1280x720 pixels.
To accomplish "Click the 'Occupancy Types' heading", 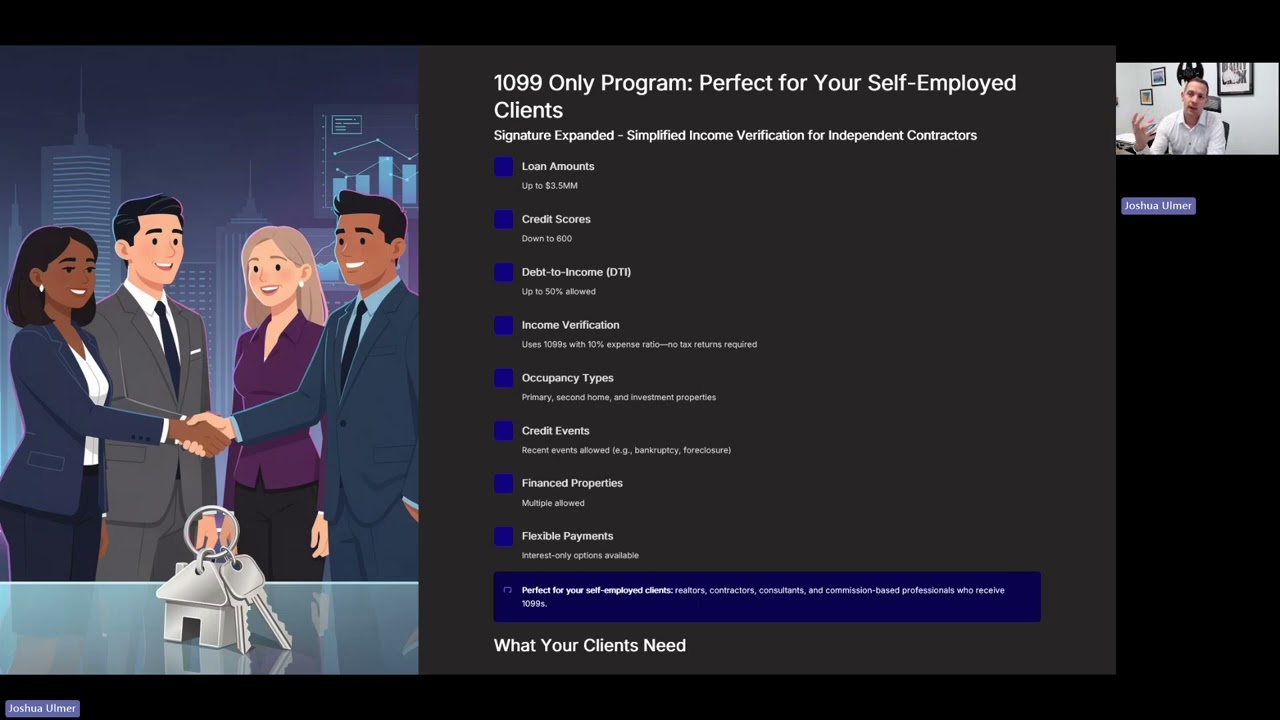I will [567, 378].
